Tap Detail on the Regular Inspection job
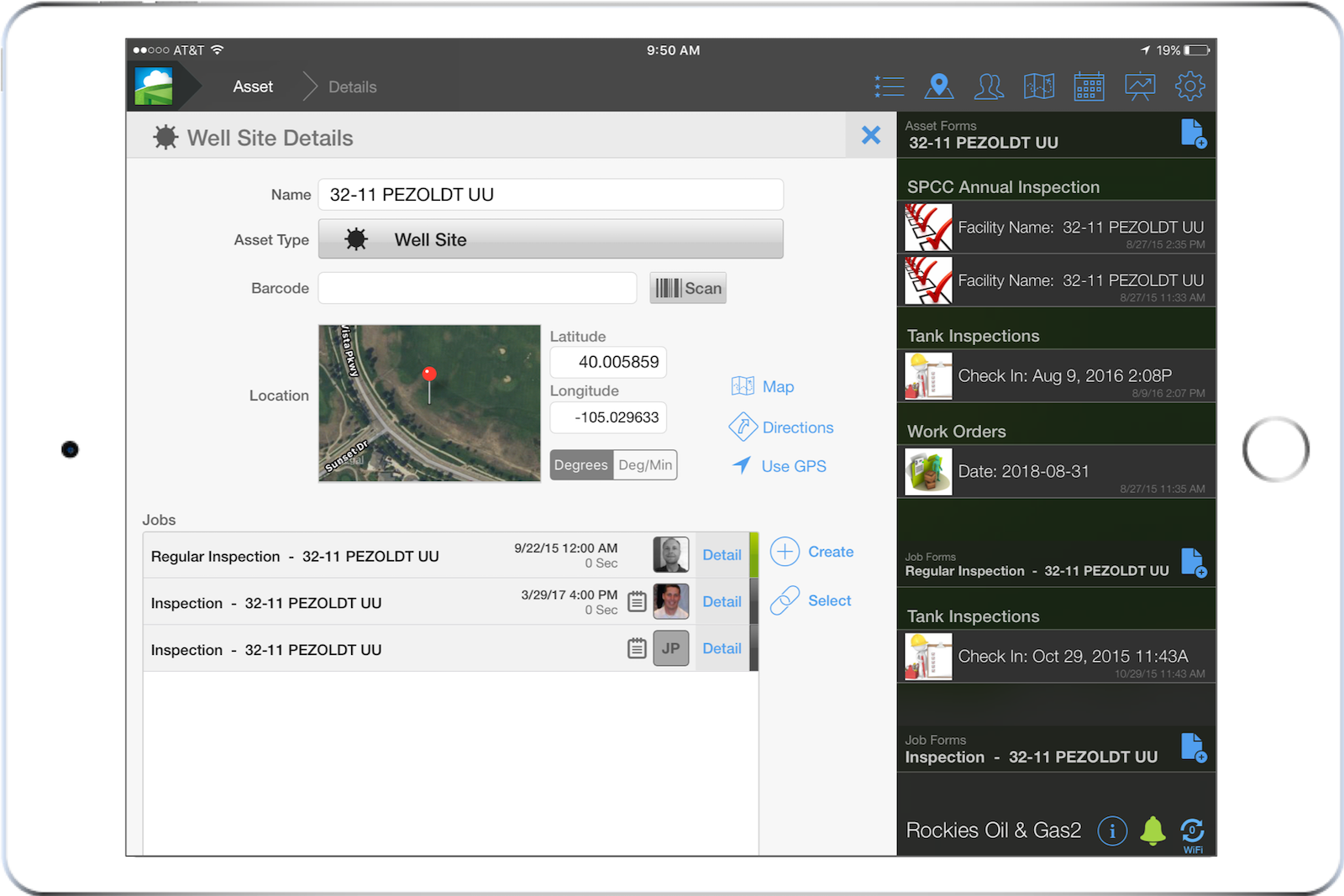The width and height of the screenshot is (1344, 896). pos(721,554)
